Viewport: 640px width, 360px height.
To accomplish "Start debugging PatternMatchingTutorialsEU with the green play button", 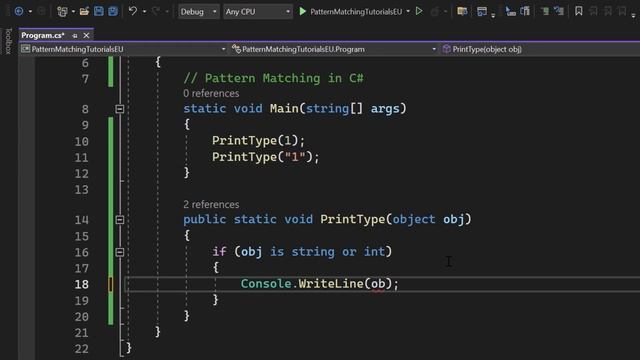I will click(x=302, y=11).
